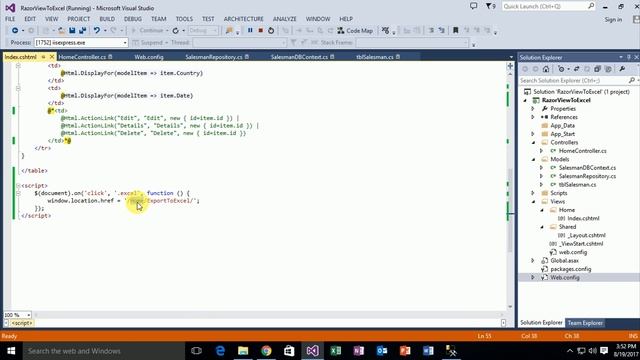
Task: Select SalesmanDBContext.cs in Solution Explorer
Action: [x=587, y=168]
